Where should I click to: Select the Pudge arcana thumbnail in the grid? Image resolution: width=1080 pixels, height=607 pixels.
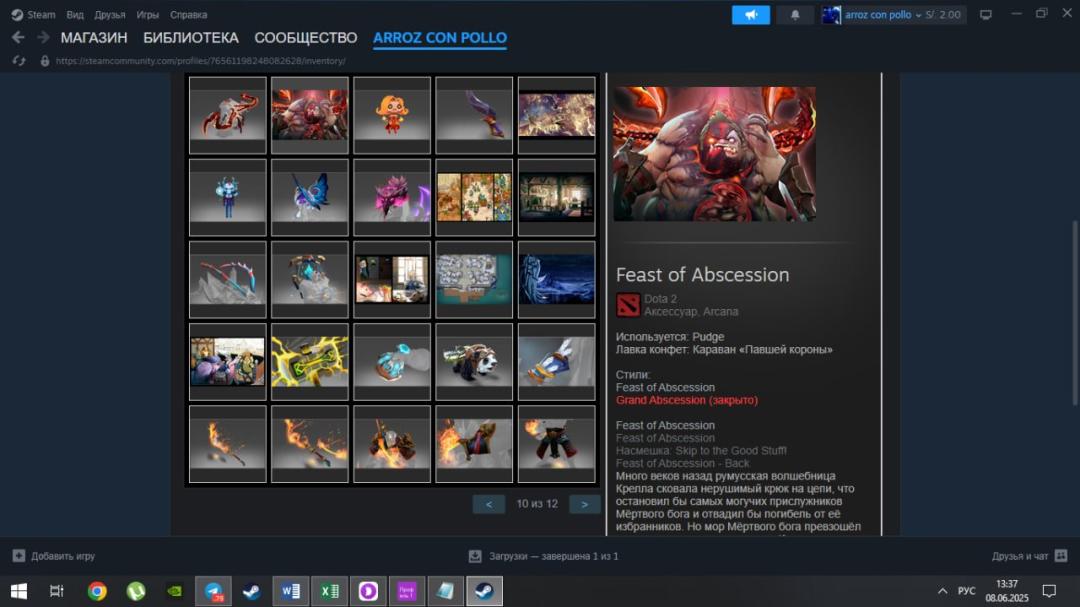pos(310,115)
